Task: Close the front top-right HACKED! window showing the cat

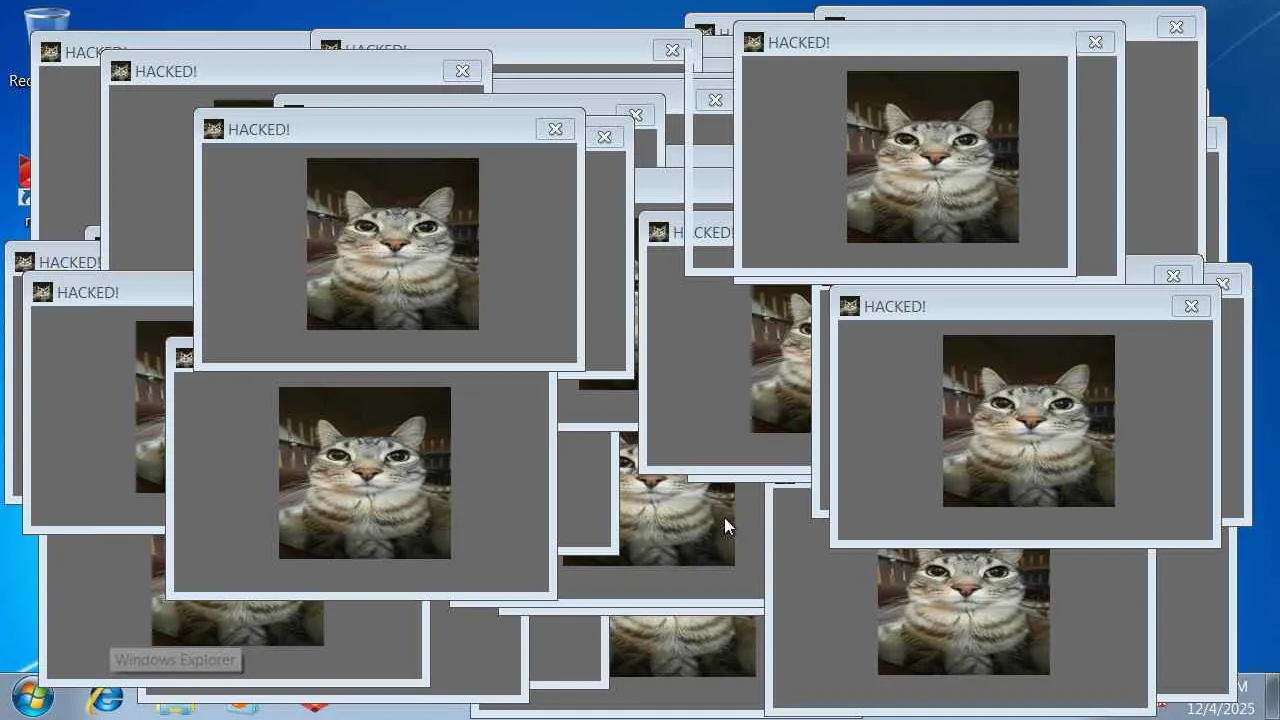Action: [x=1095, y=42]
